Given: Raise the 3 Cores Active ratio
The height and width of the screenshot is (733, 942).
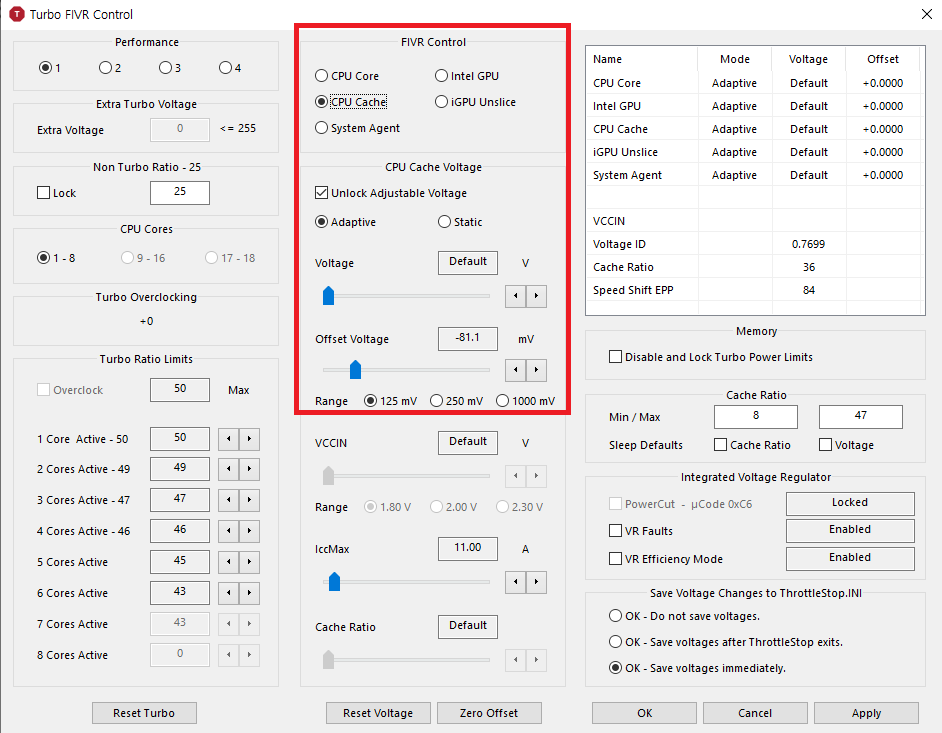Looking at the screenshot, I should pyautogui.click(x=249, y=500).
